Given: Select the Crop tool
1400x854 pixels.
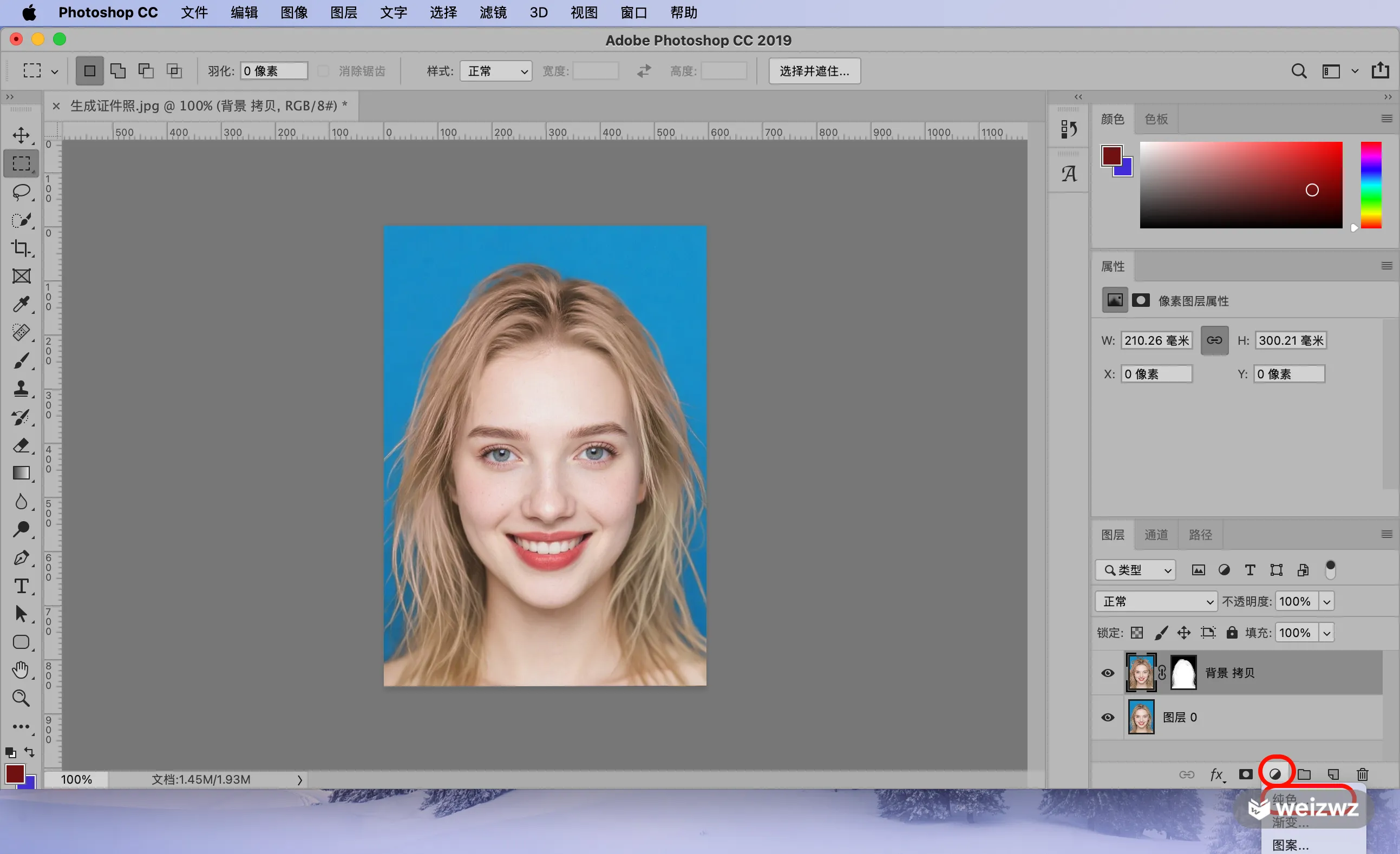Looking at the screenshot, I should click(21, 248).
